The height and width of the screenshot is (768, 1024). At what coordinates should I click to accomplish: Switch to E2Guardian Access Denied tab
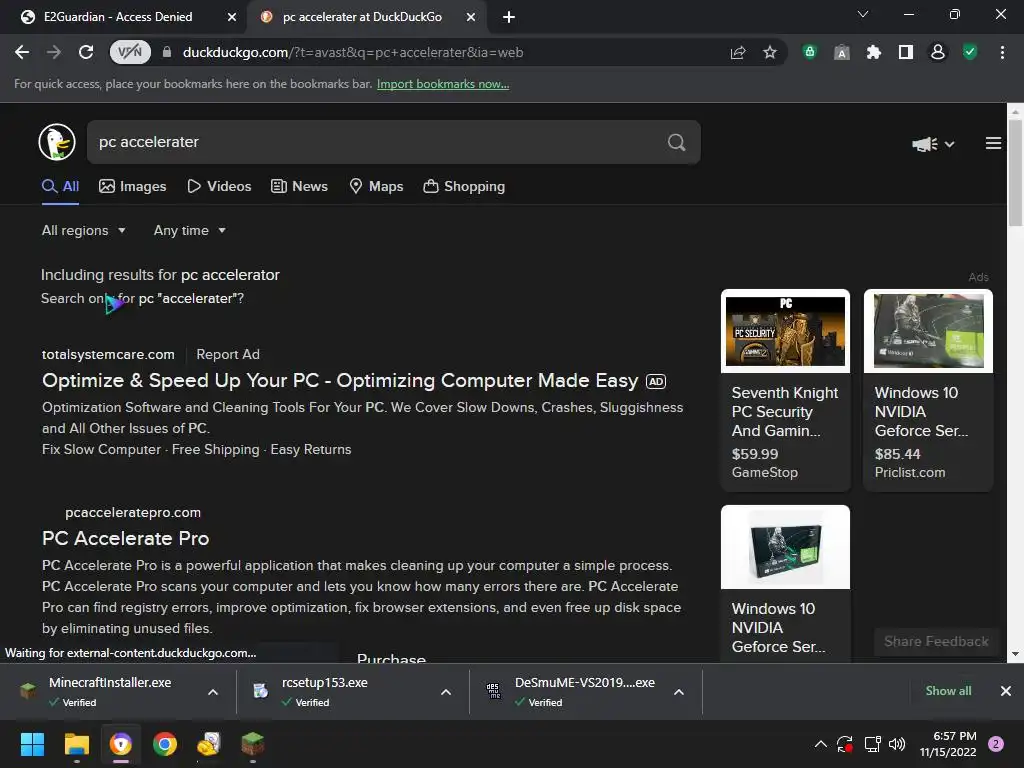pos(118,17)
